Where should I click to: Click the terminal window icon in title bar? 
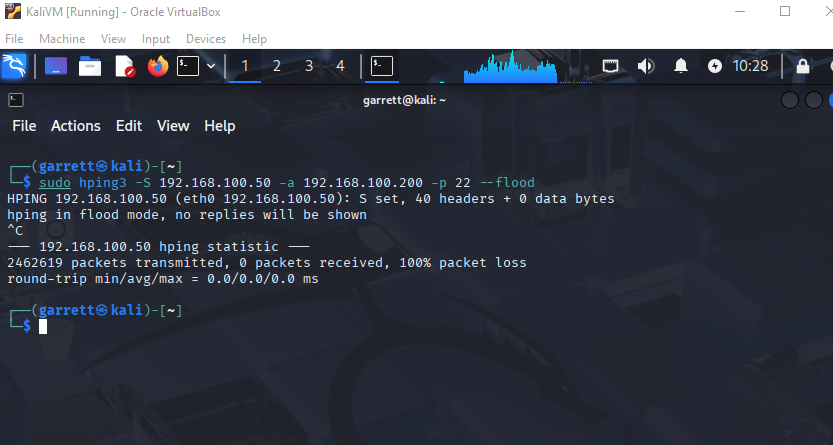pyautogui.click(x=16, y=100)
